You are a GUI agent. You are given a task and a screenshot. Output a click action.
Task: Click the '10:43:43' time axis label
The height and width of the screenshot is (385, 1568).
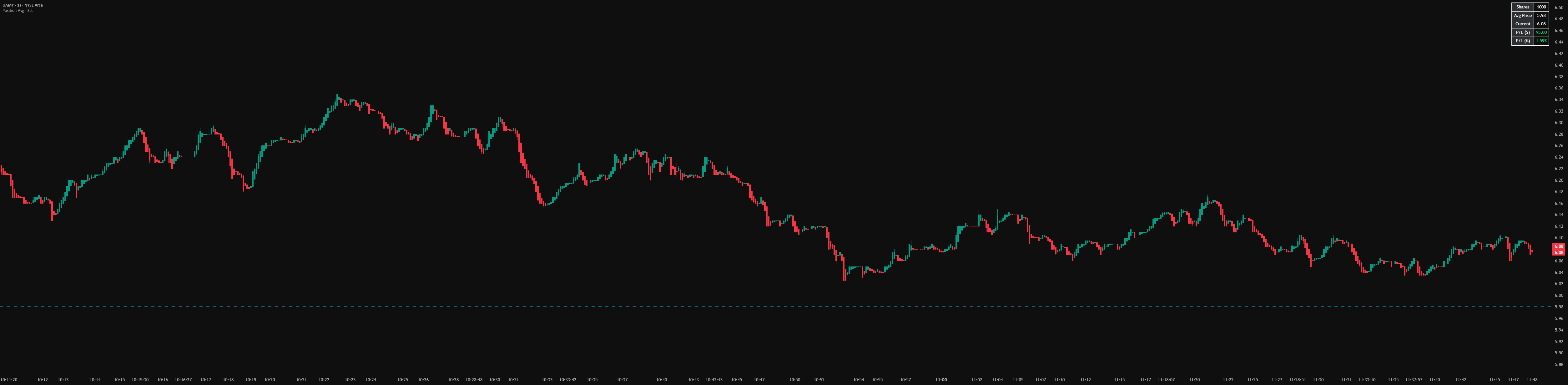point(714,379)
